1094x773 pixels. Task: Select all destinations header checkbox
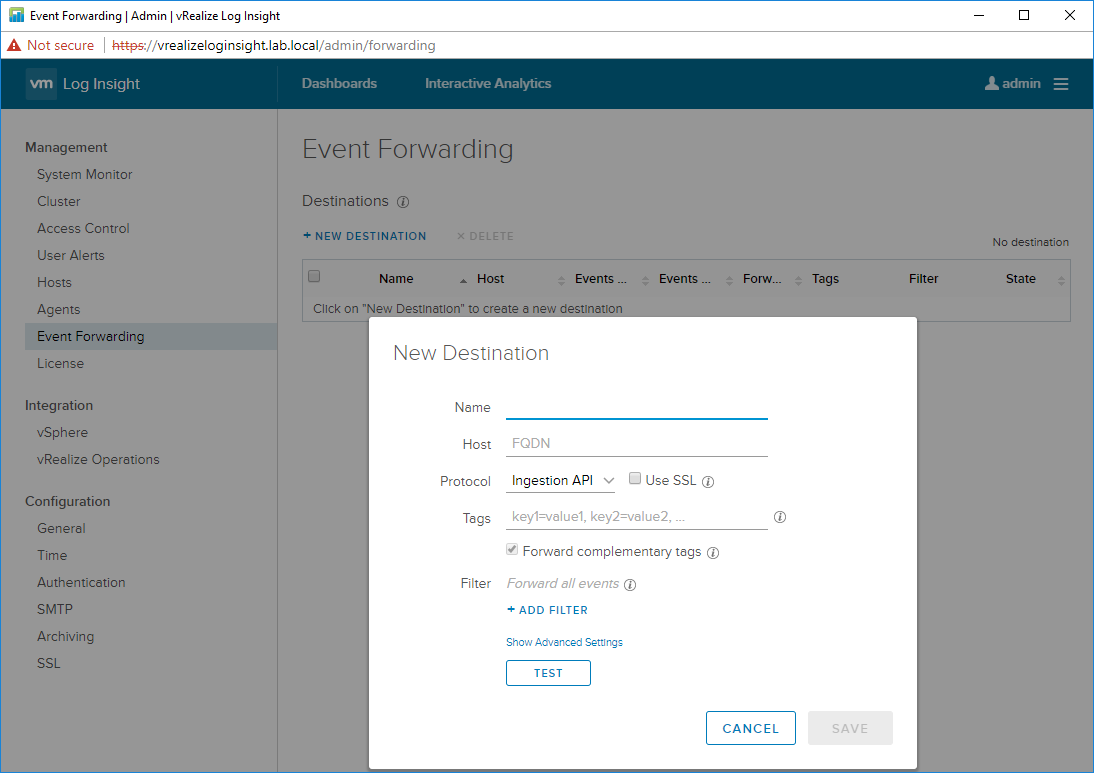click(314, 276)
